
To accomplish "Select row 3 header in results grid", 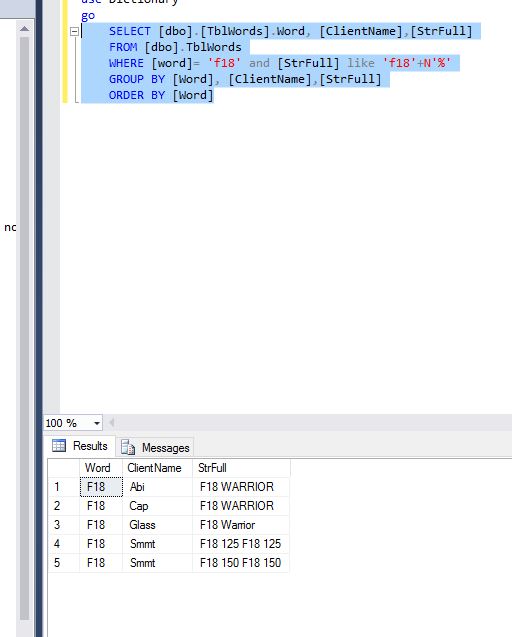I will coord(64,525).
